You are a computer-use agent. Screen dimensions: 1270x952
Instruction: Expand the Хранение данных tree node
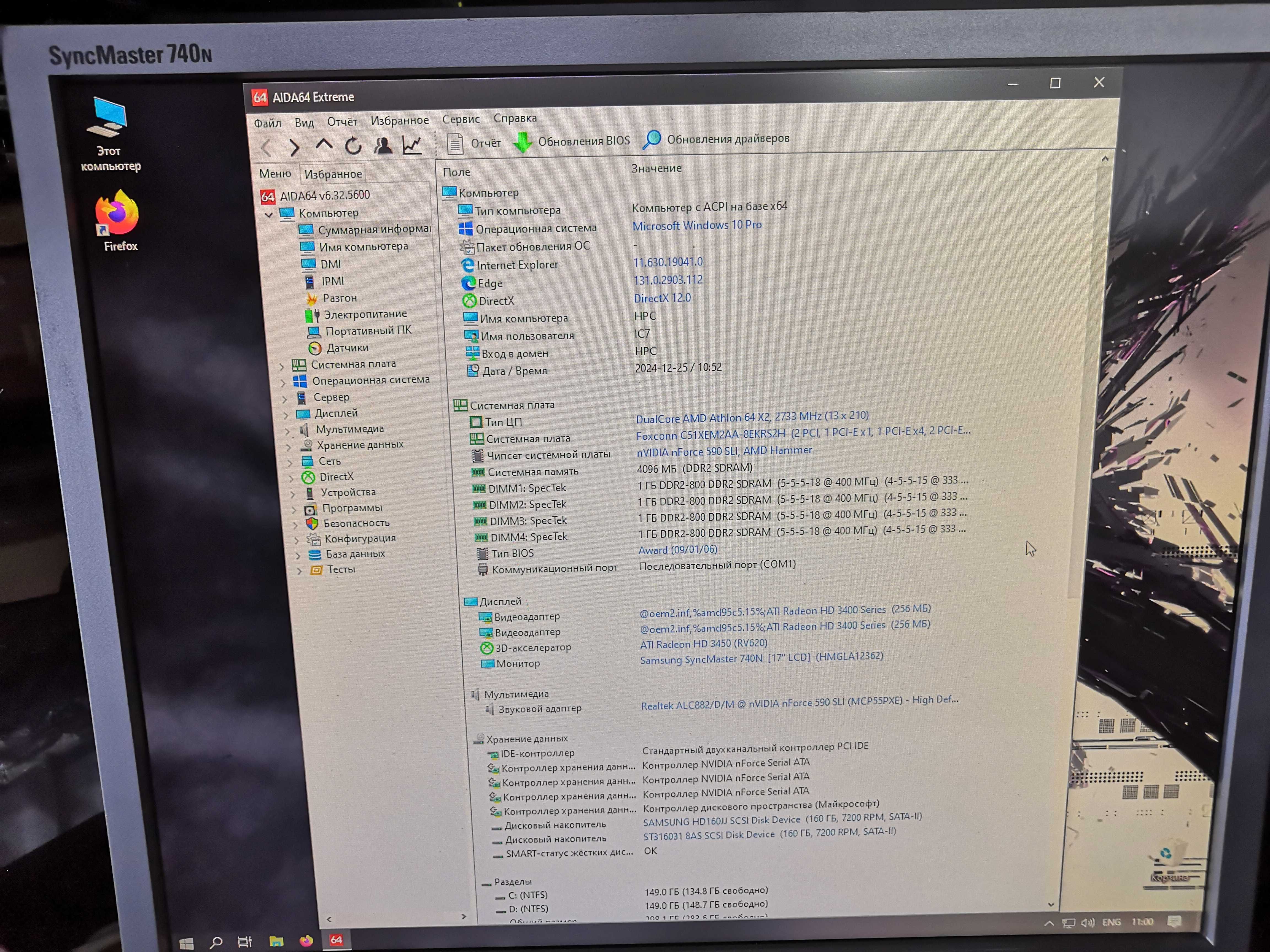point(289,447)
